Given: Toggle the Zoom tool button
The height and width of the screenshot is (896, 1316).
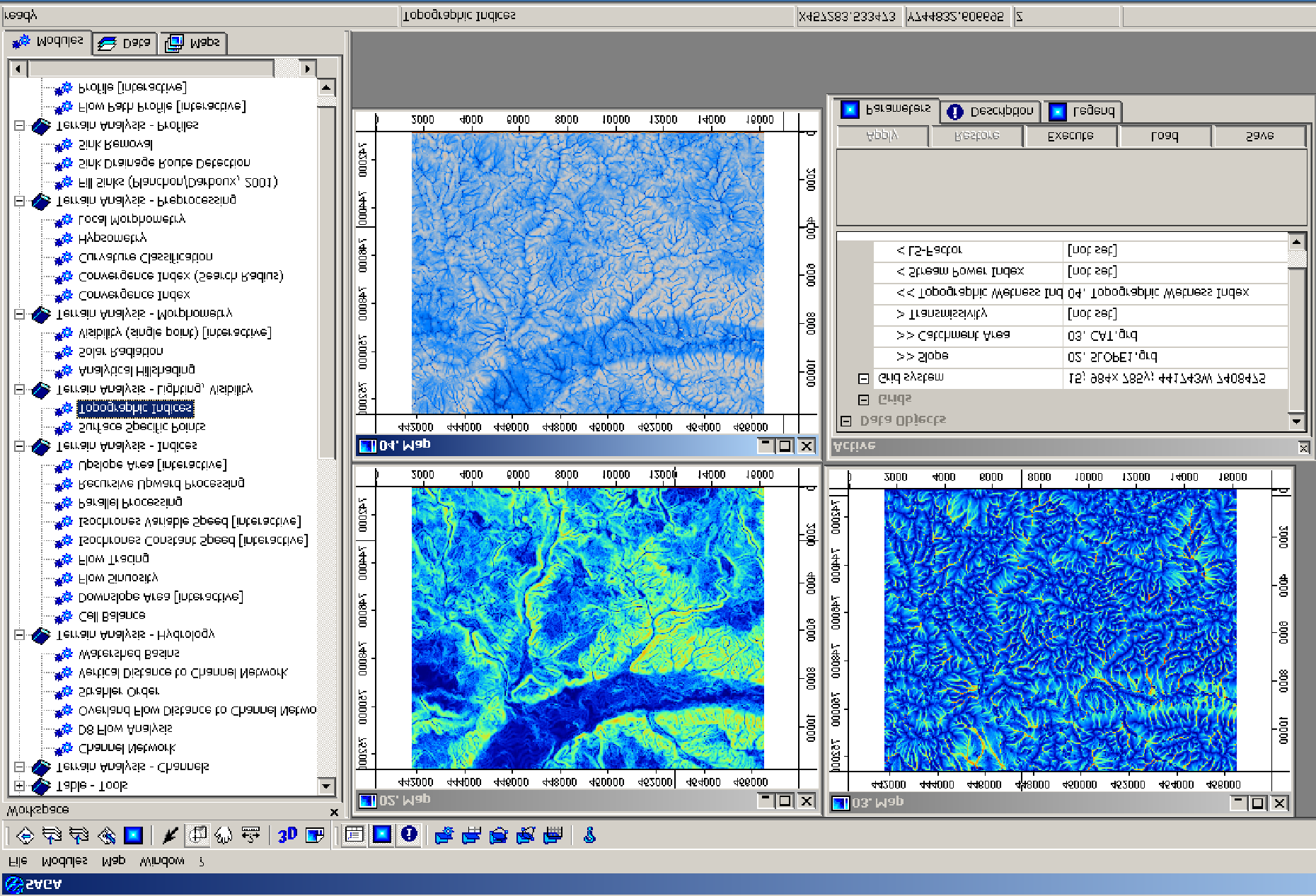Looking at the screenshot, I should [x=197, y=836].
